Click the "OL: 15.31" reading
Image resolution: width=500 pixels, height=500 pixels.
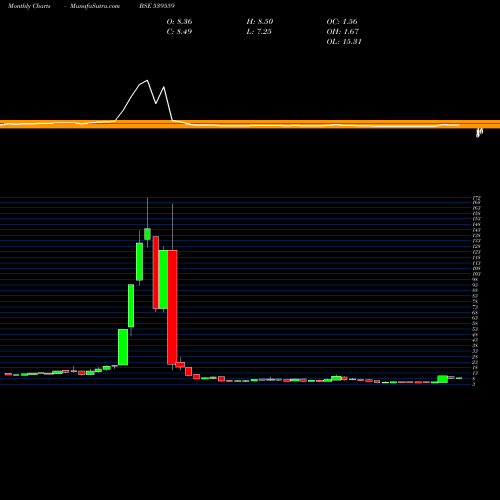[344, 42]
